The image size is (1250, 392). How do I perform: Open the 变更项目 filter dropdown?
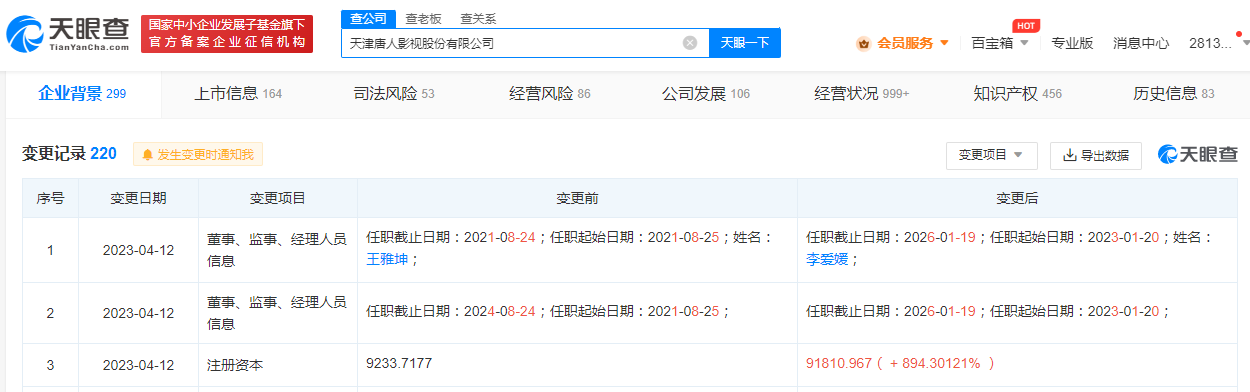point(991,155)
